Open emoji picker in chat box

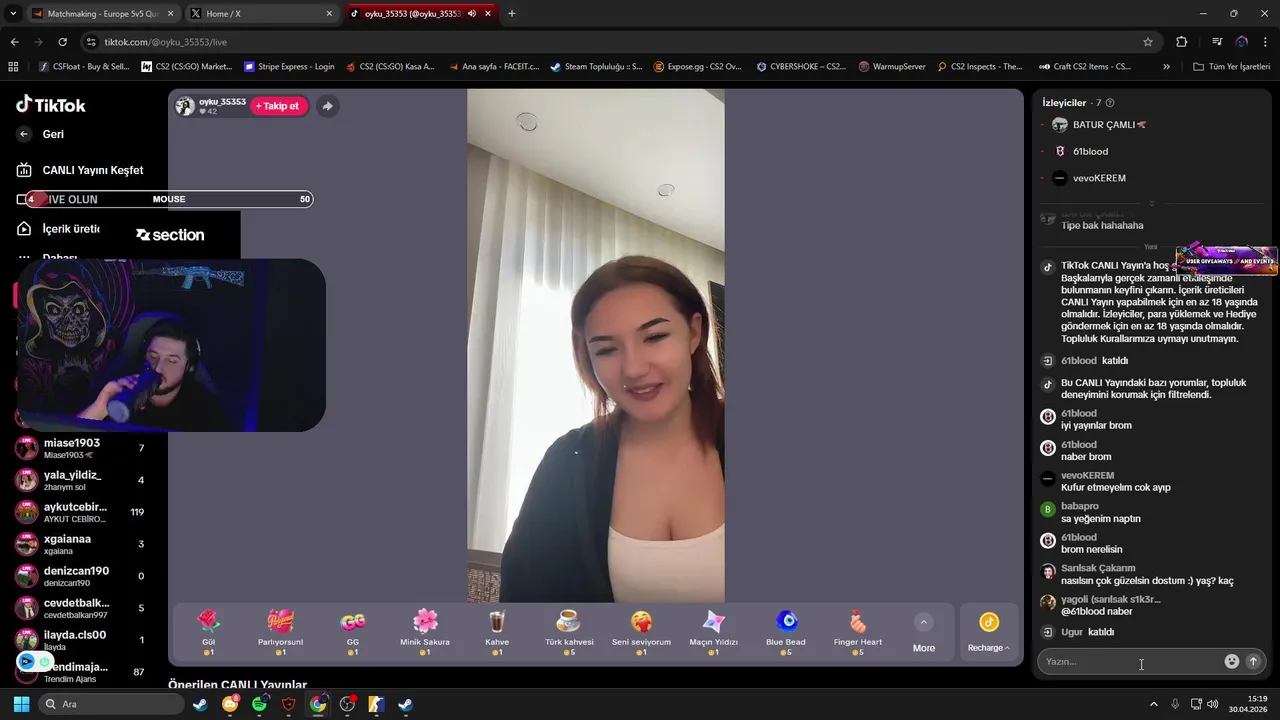1232,661
